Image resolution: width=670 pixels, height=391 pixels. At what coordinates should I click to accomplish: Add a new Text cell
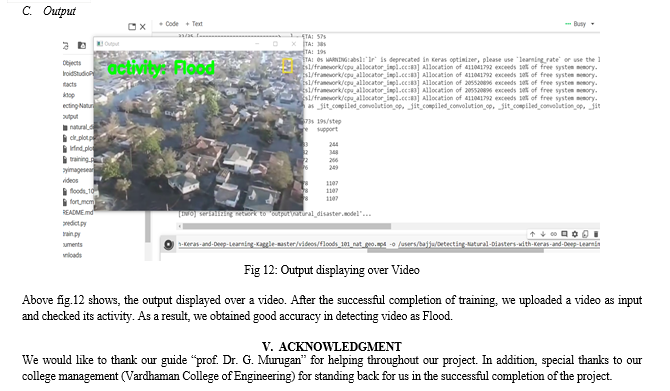[x=194, y=24]
